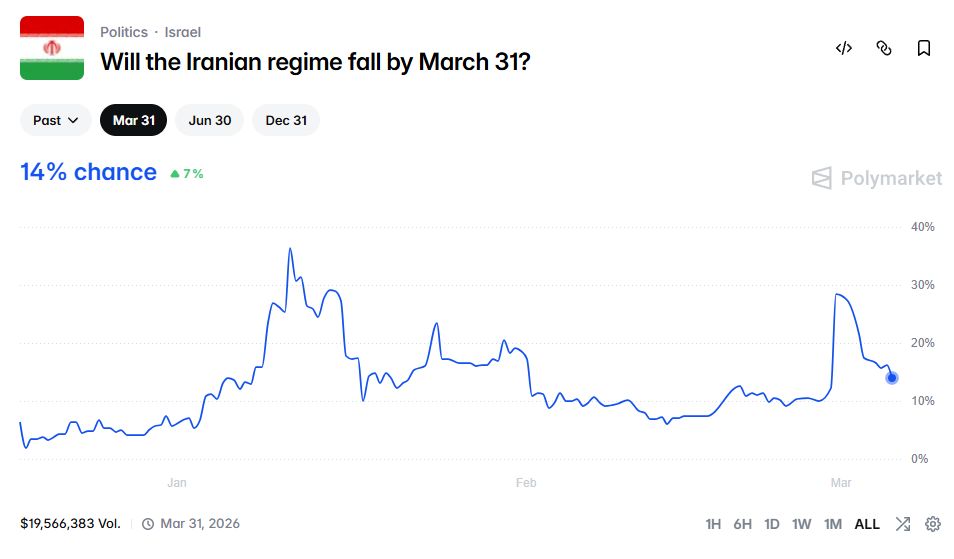Switch to the Jun 30 tab

[x=210, y=120]
